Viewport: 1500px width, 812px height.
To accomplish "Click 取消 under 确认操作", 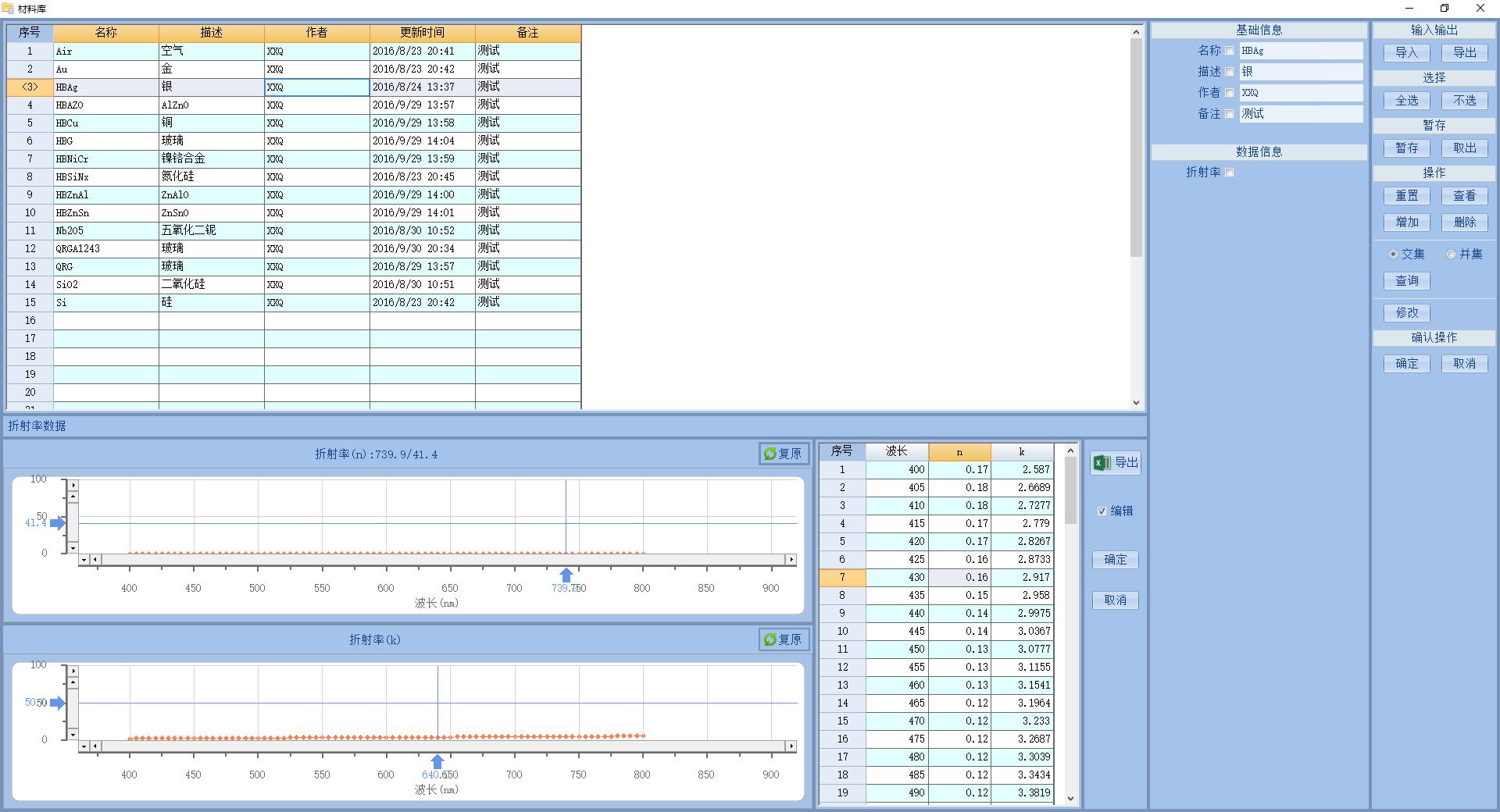I will tap(1465, 364).
